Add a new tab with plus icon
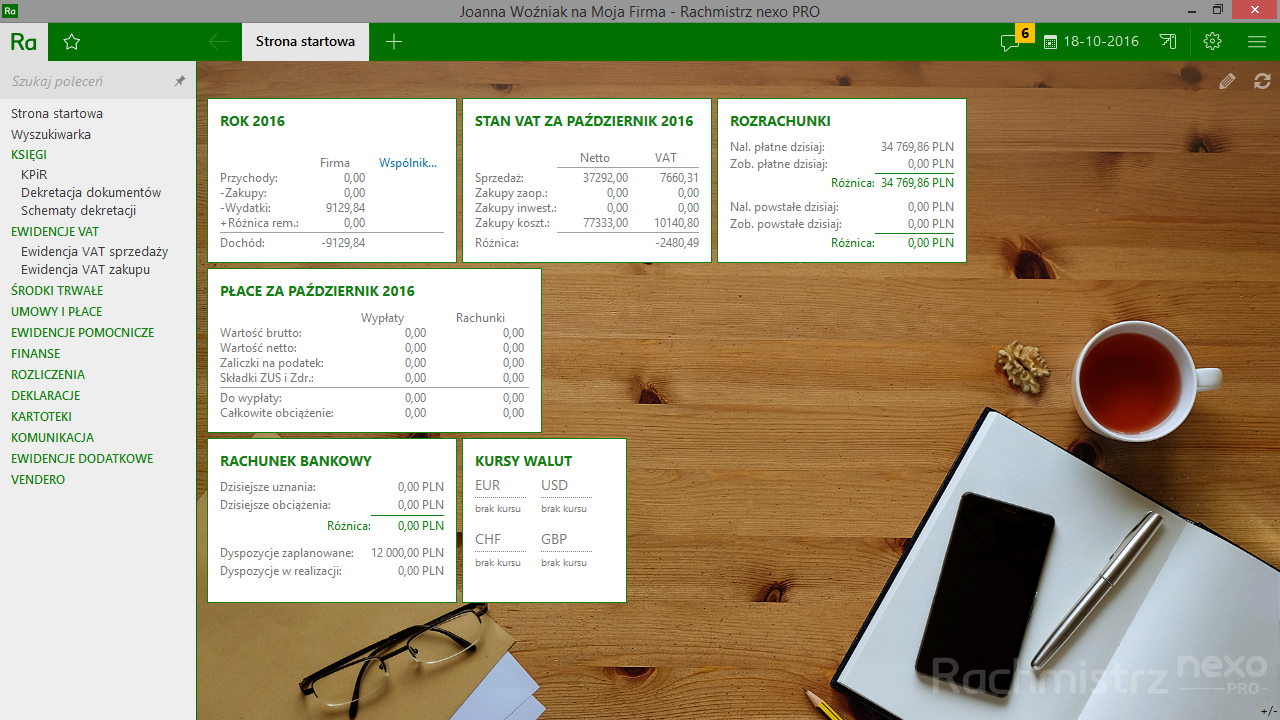 point(394,42)
